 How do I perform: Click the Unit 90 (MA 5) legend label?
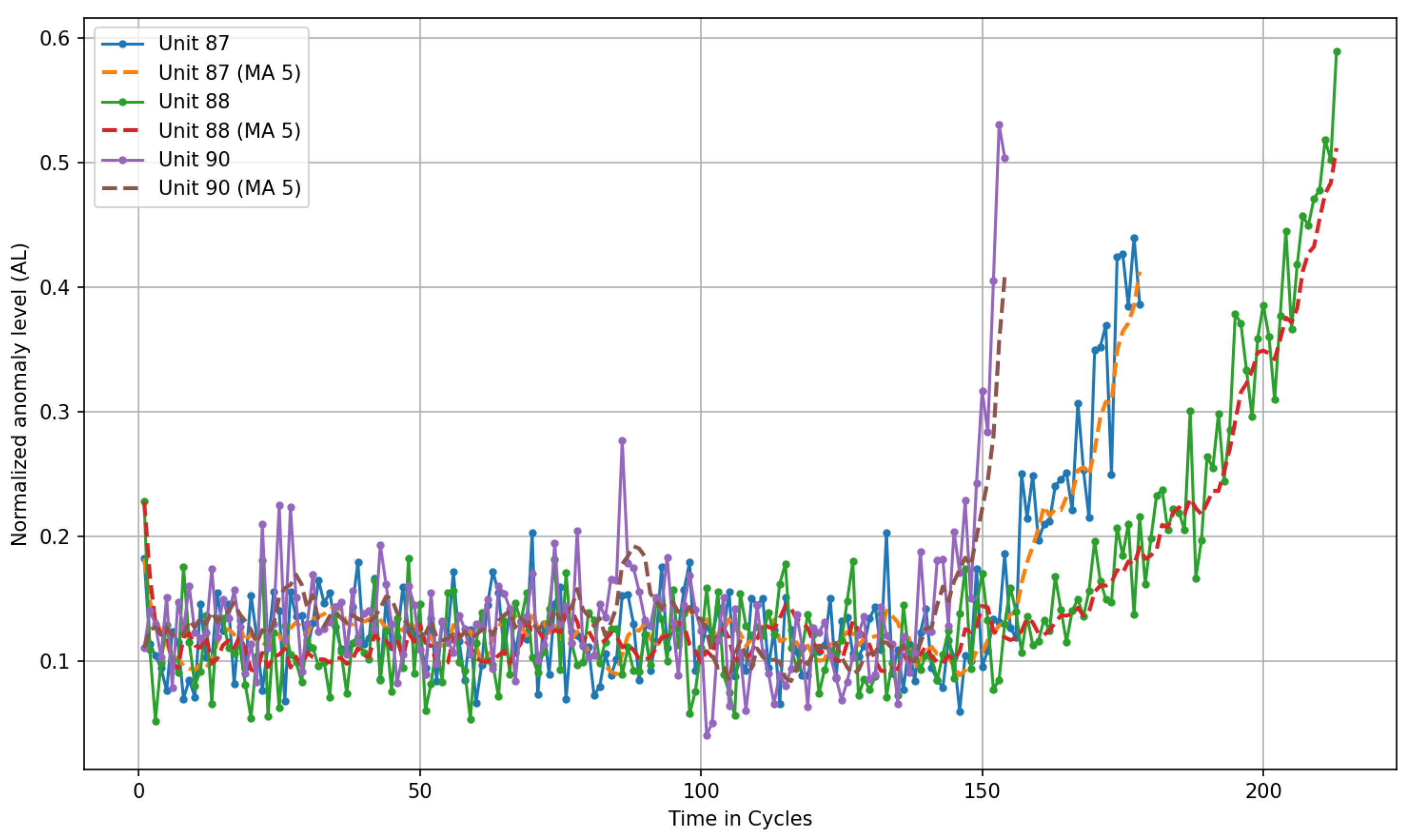pos(229,188)
